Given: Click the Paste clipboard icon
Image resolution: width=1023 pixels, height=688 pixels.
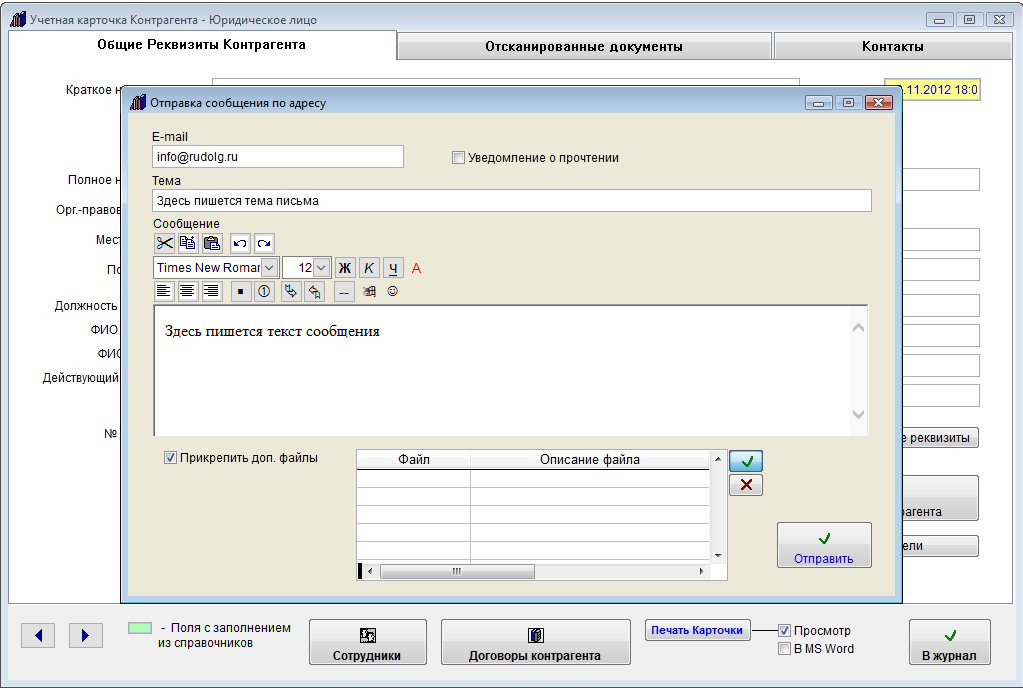Looking at the screenshot, I should pyautogui.click(x=212, y=243).
